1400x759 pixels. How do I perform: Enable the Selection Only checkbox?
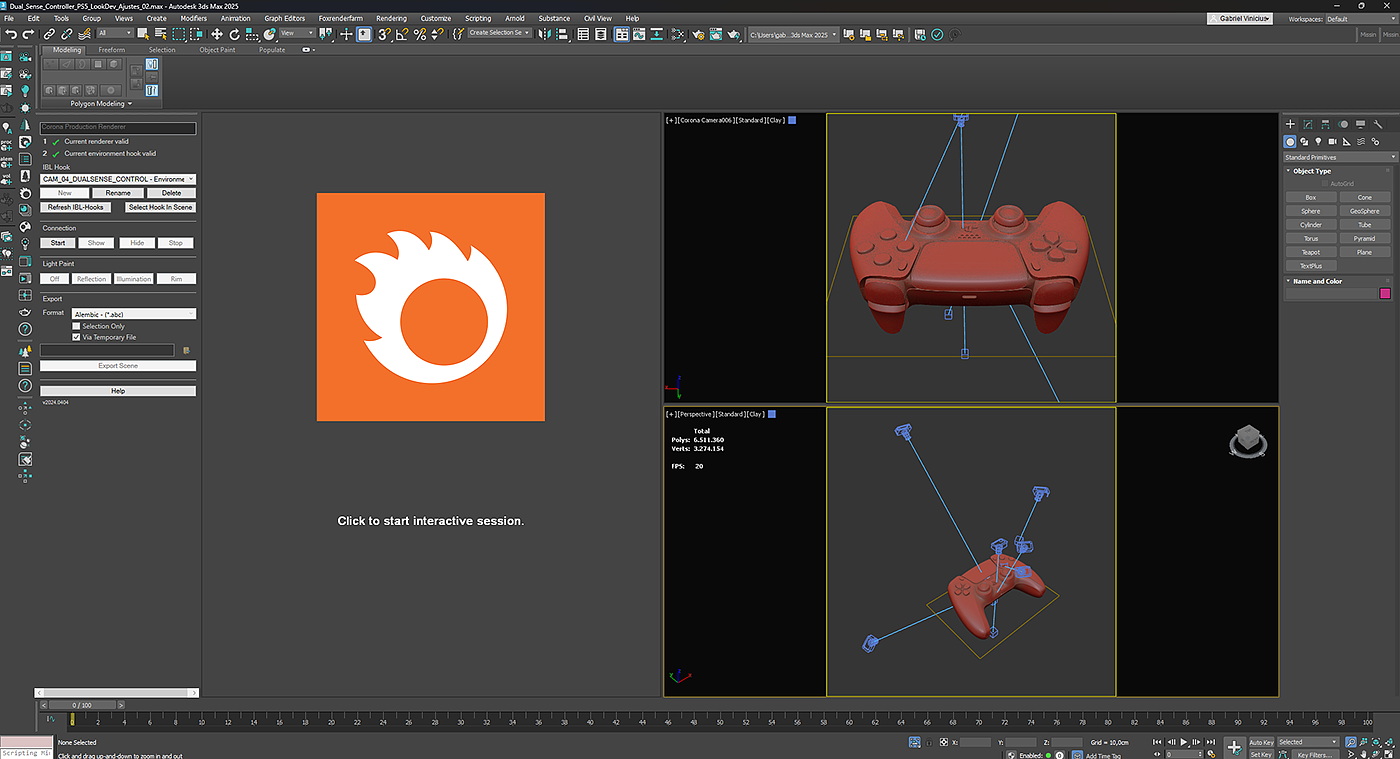(76, 326)
